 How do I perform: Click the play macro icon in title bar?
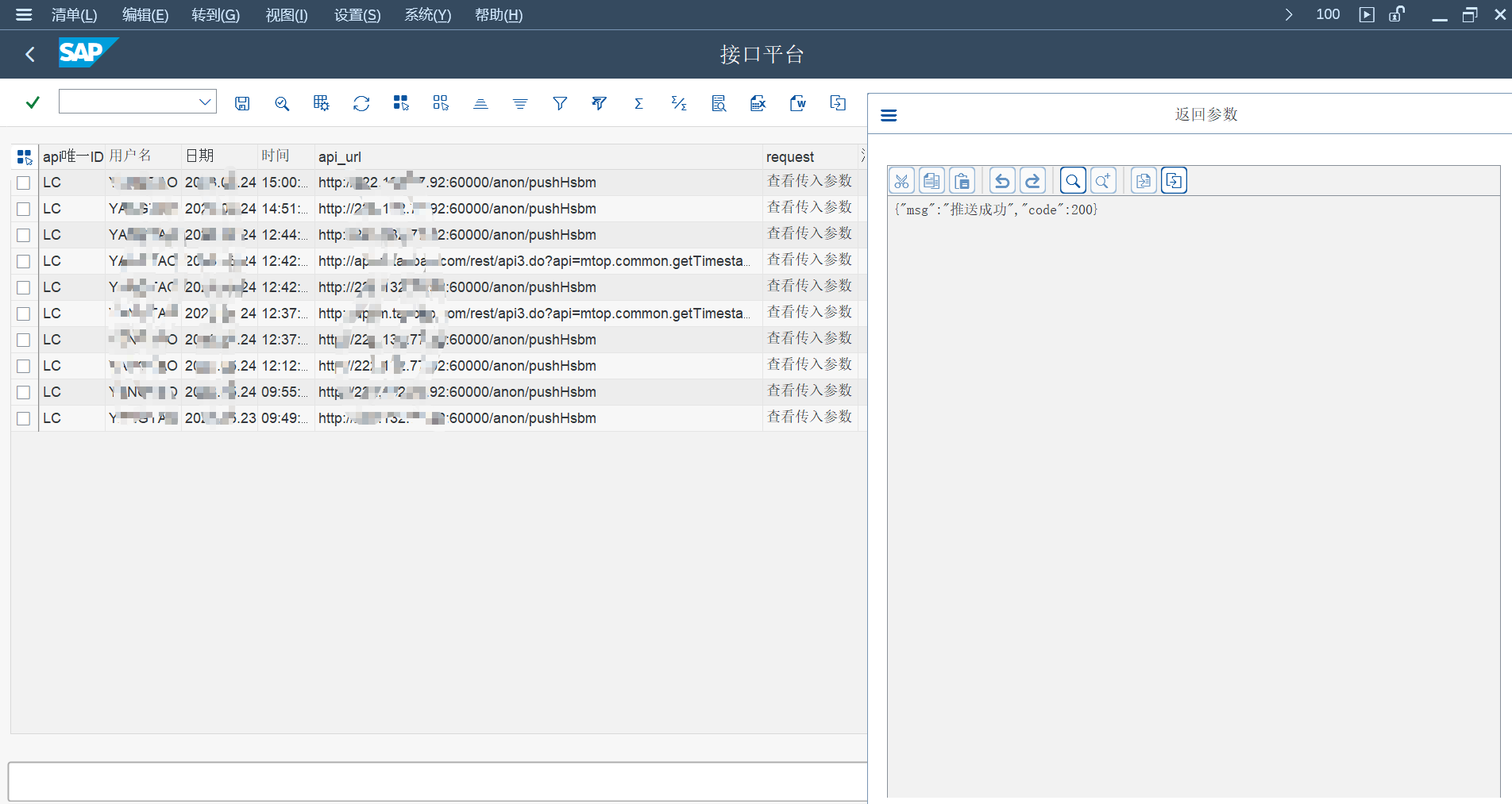pyautogui.click(x=1367, y=14)
